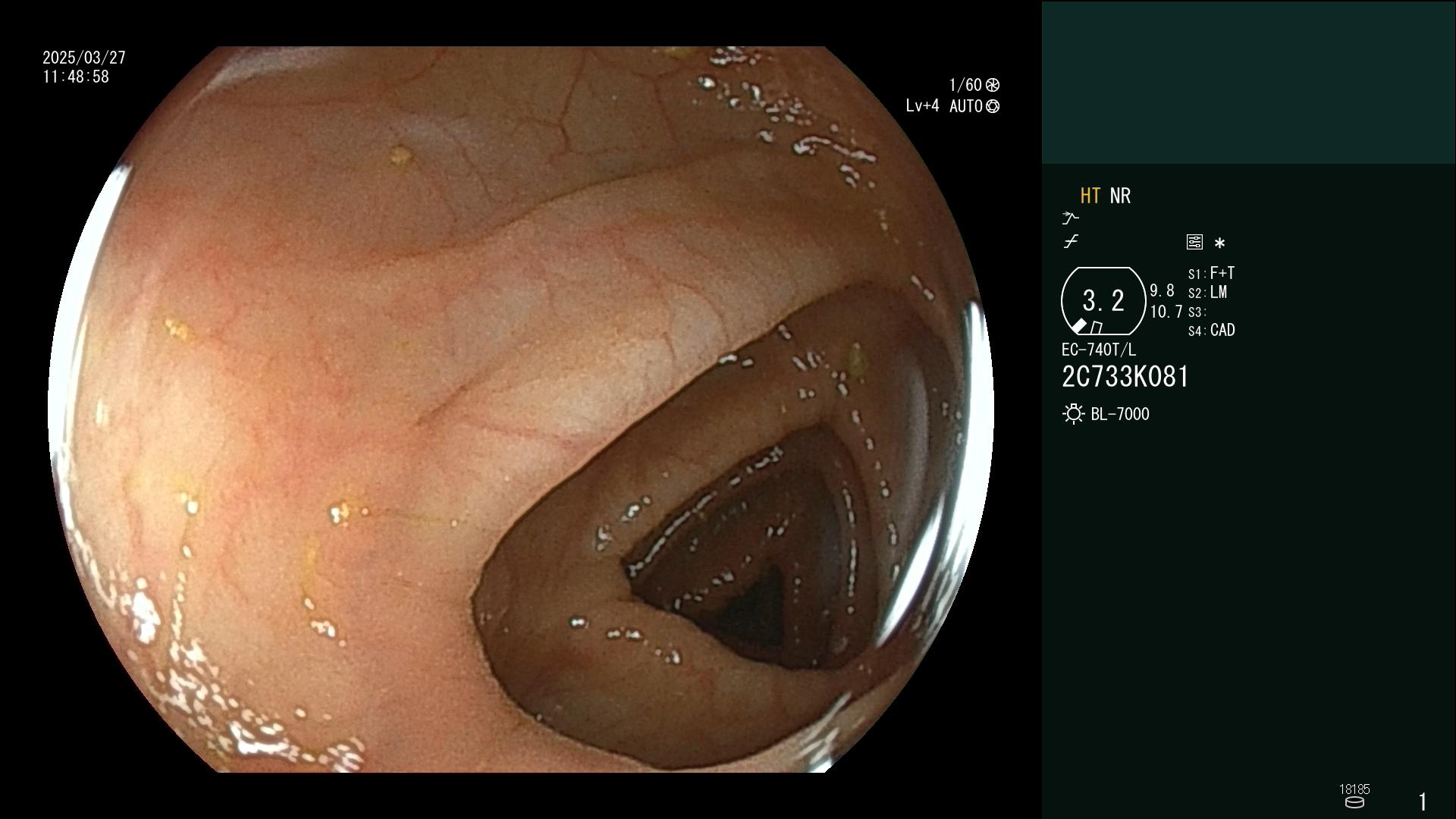Click the 3.2 channel diameter value
The width and height of the screenshot is (1456, 819).
pyautogui.click(x=1103, y=300)
